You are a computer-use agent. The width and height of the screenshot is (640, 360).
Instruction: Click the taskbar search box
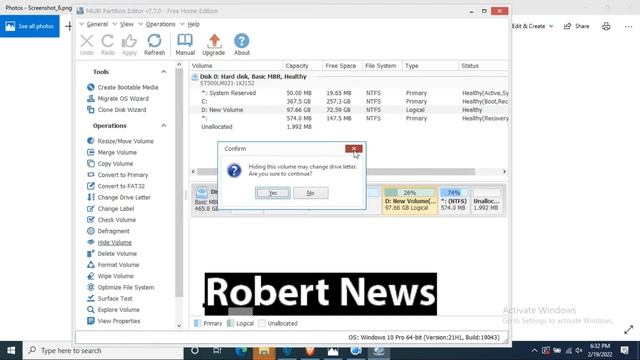pos(103,351)
